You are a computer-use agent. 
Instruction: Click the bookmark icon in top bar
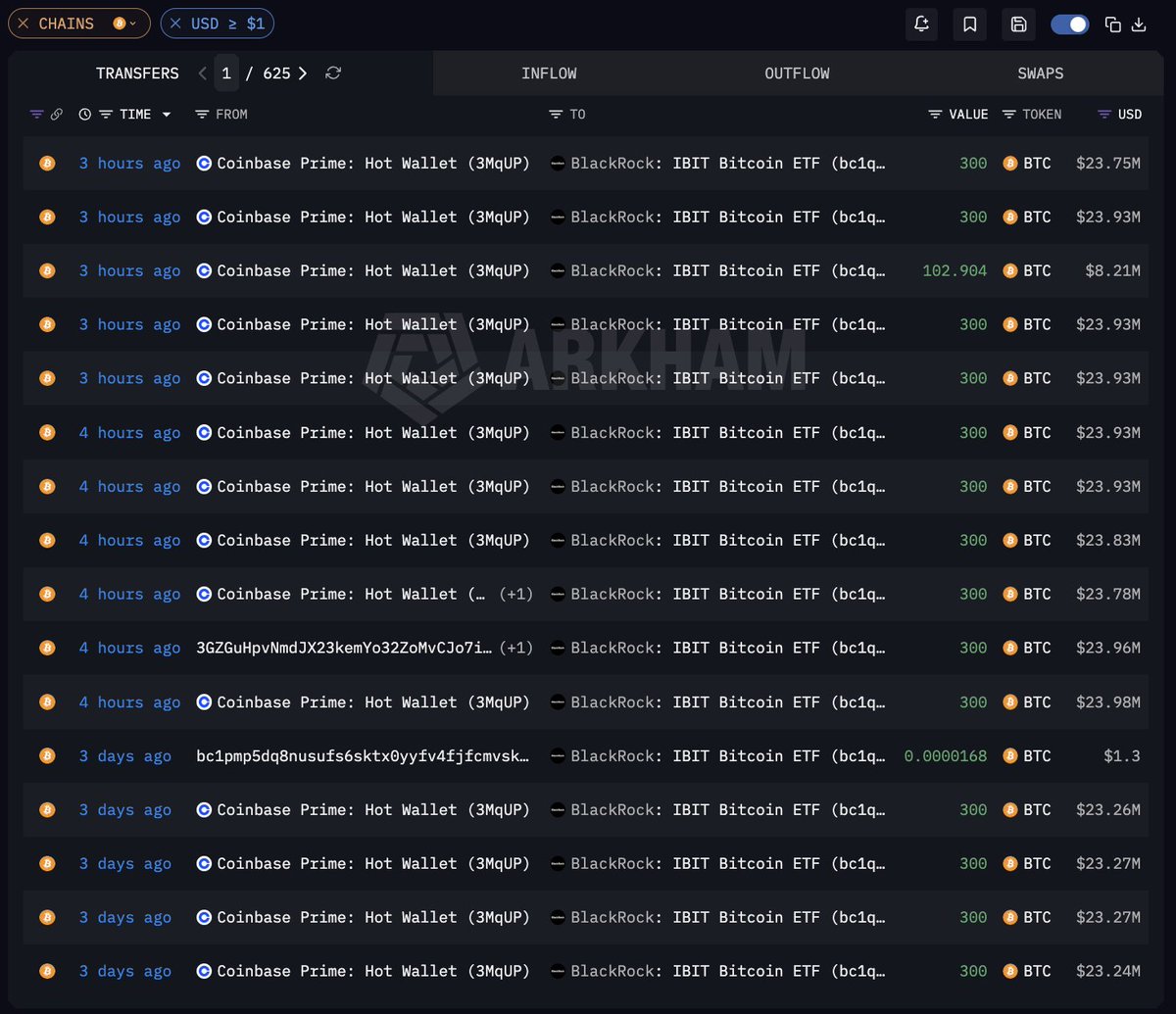tap(969, 24)
